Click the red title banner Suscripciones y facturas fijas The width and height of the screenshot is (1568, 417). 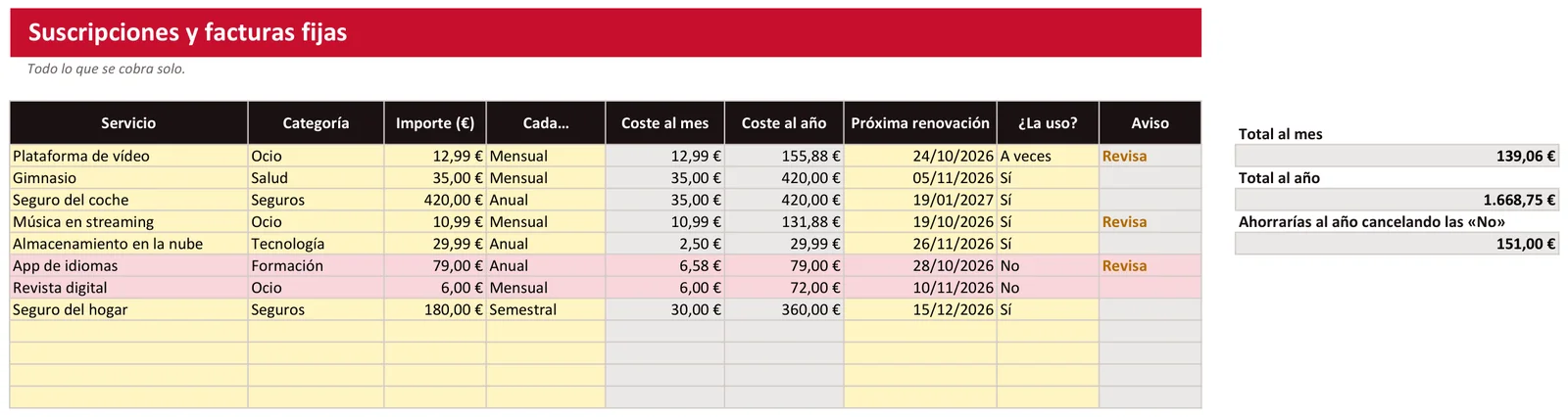point(606,32)
